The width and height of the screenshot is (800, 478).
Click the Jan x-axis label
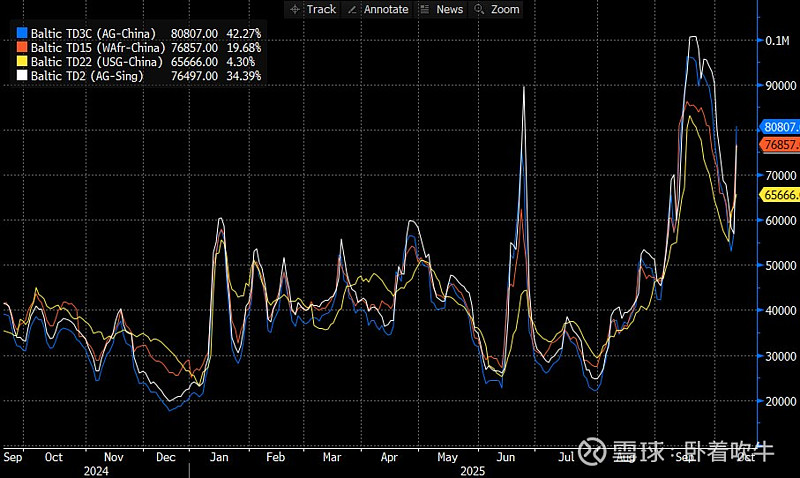(x=219, y=457)
